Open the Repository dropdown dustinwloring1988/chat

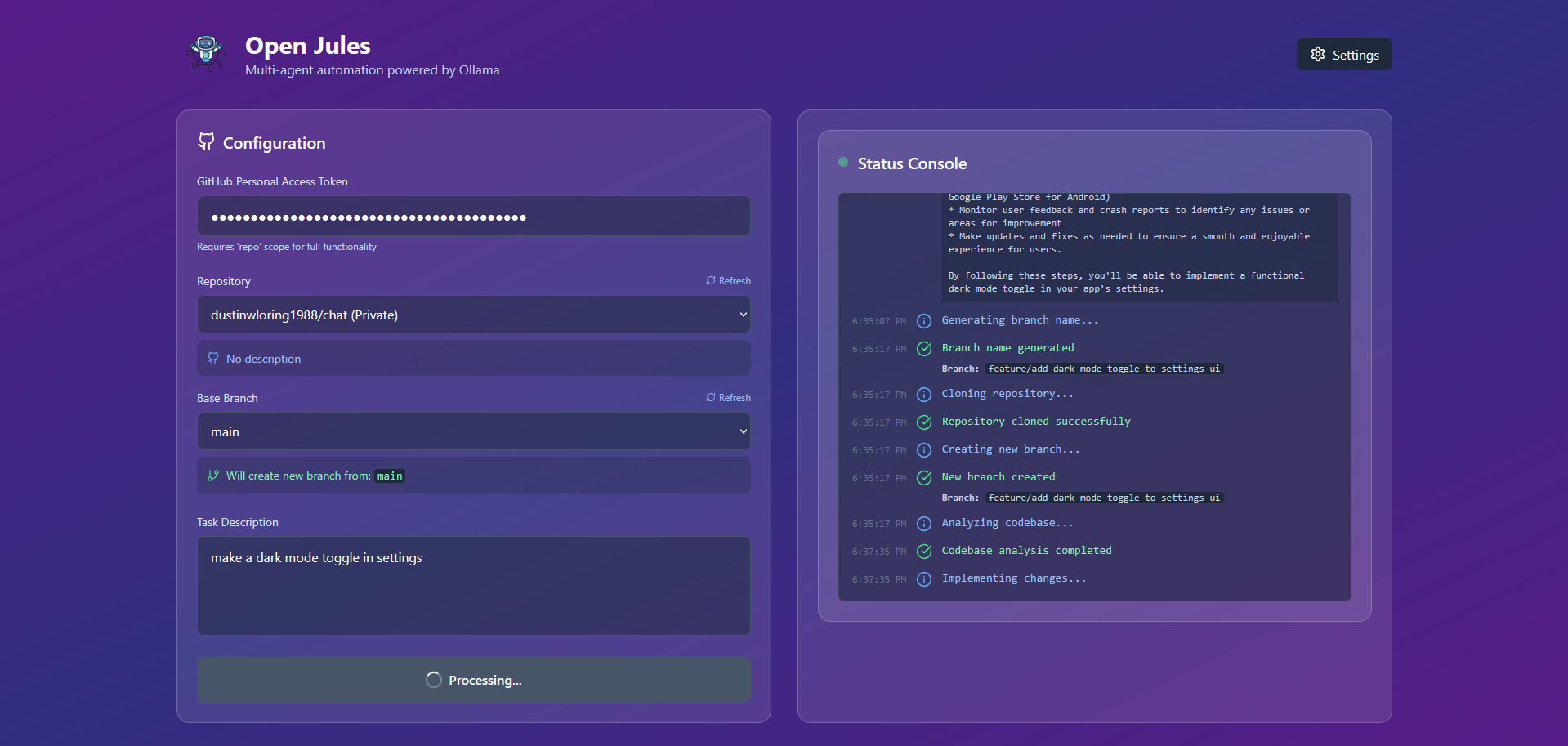(x=474, y=315)
